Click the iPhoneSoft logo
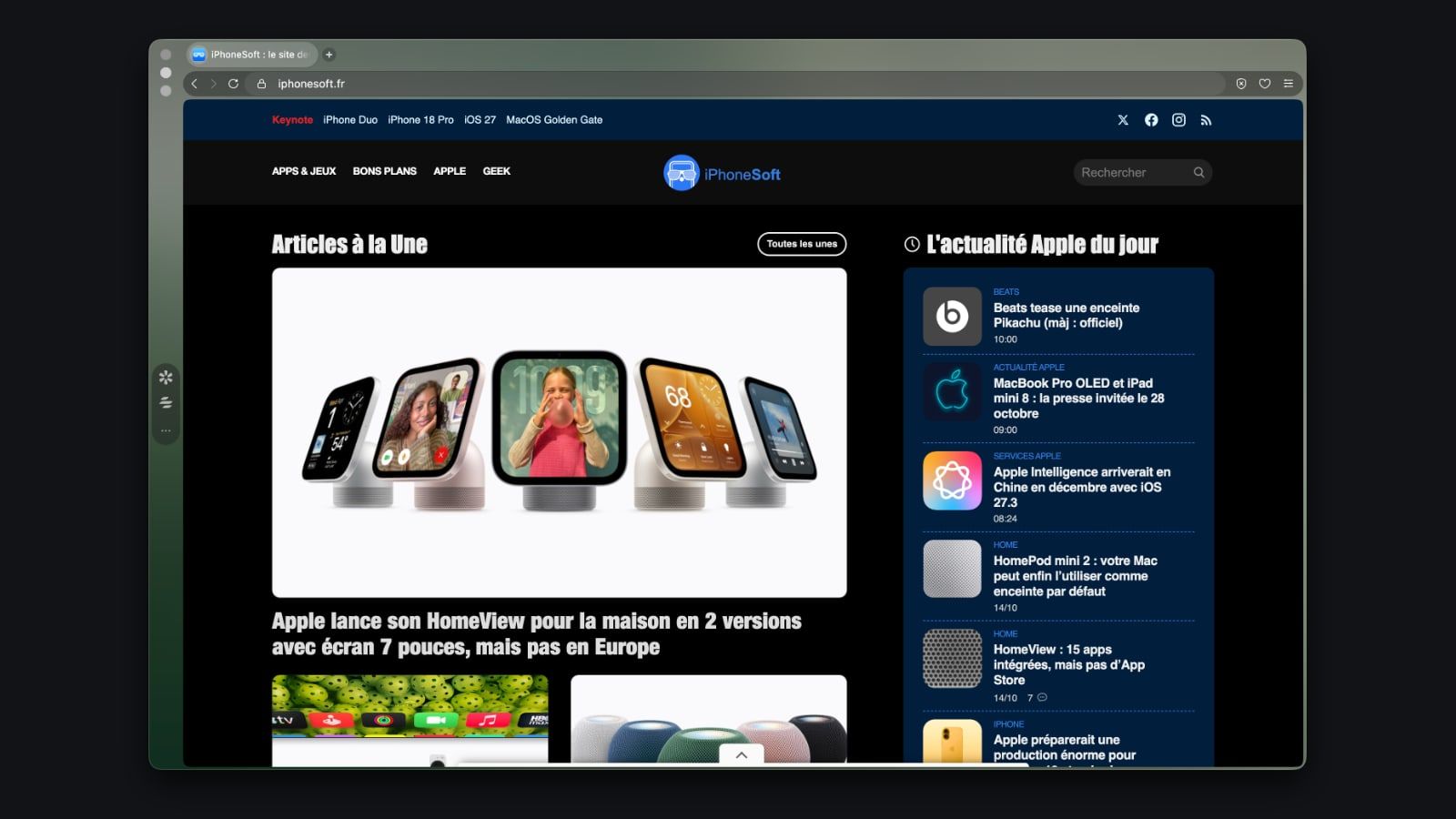The height and width of the screenshot is (819, 1456). coord(723,173)
